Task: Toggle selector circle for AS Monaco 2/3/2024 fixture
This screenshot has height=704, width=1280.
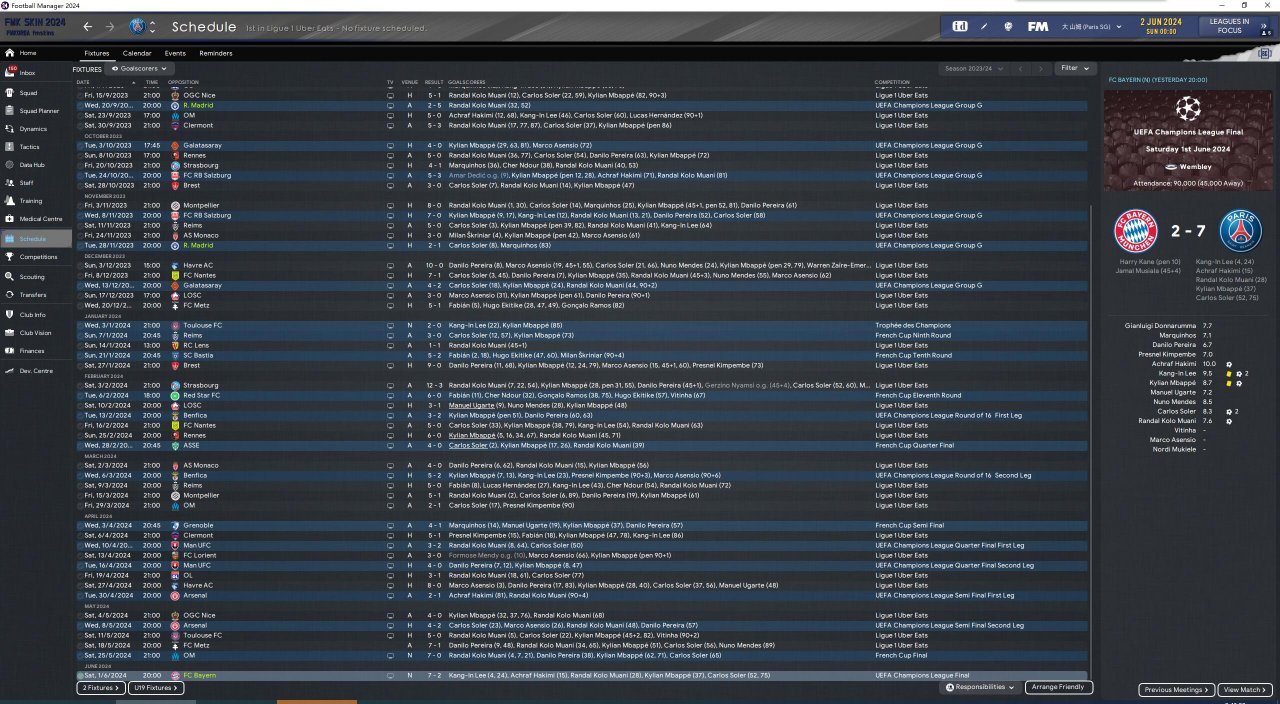Action: click(78, 465)
